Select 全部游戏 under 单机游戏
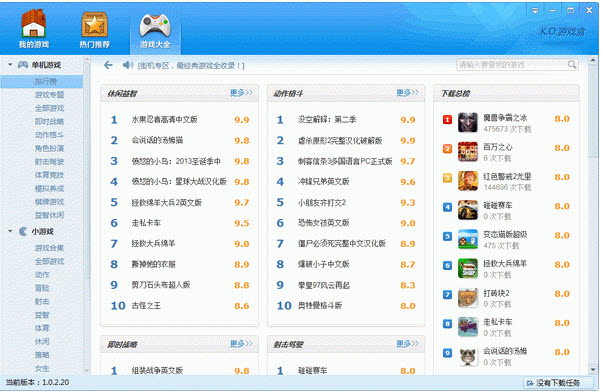The width and height of the screenshot is (602, 392). [49, 108]
